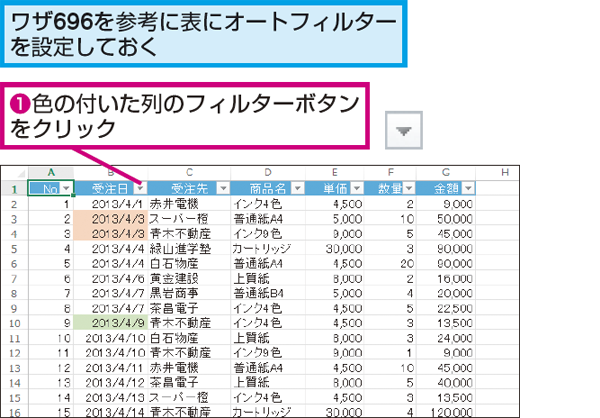
Task: Select row 5 header
Action: tap(14, 249)
